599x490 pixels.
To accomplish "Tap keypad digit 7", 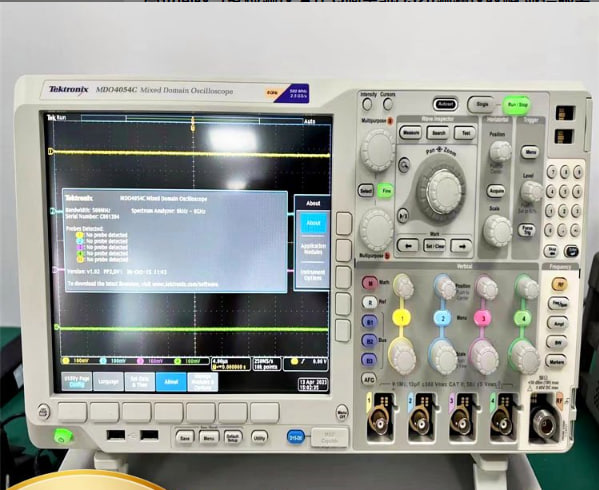I will click(x=551, y=172).
